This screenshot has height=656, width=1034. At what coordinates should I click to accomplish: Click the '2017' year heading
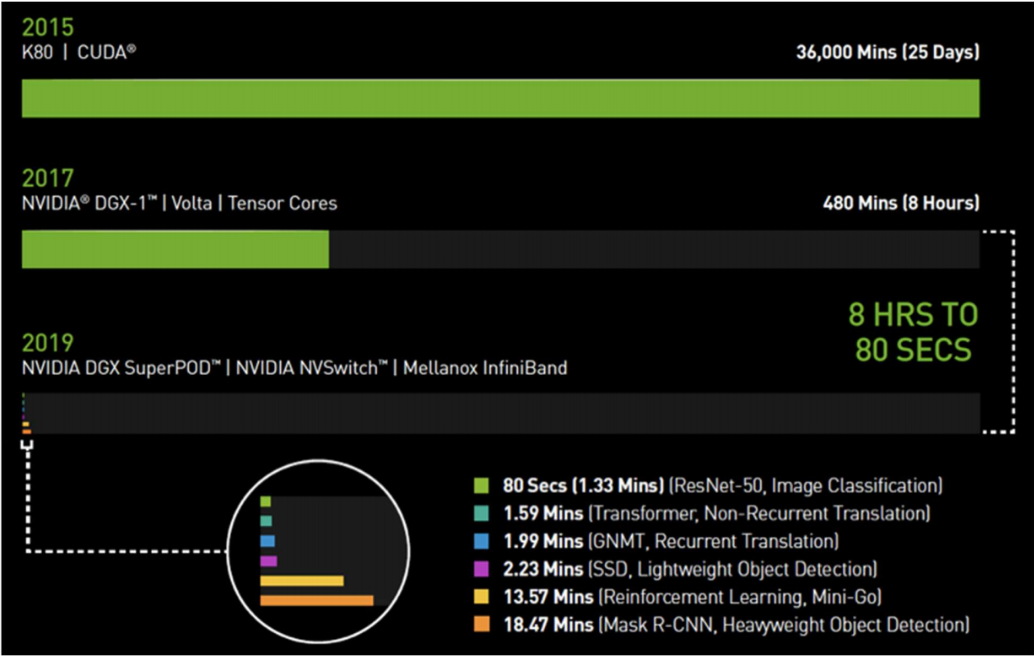(x=47, y=178)
